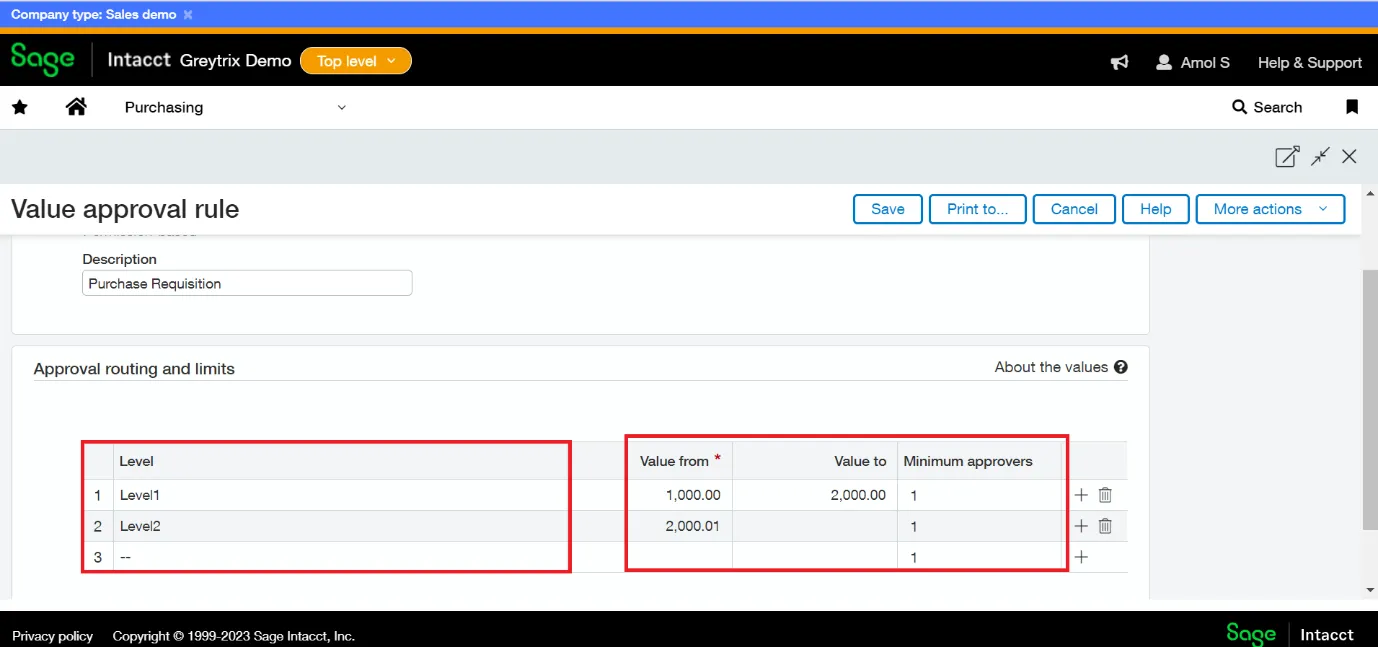The width and height of the screenshot is (1378, 647).
Task: Click the Value from column header
Action: tap(680, 461)
